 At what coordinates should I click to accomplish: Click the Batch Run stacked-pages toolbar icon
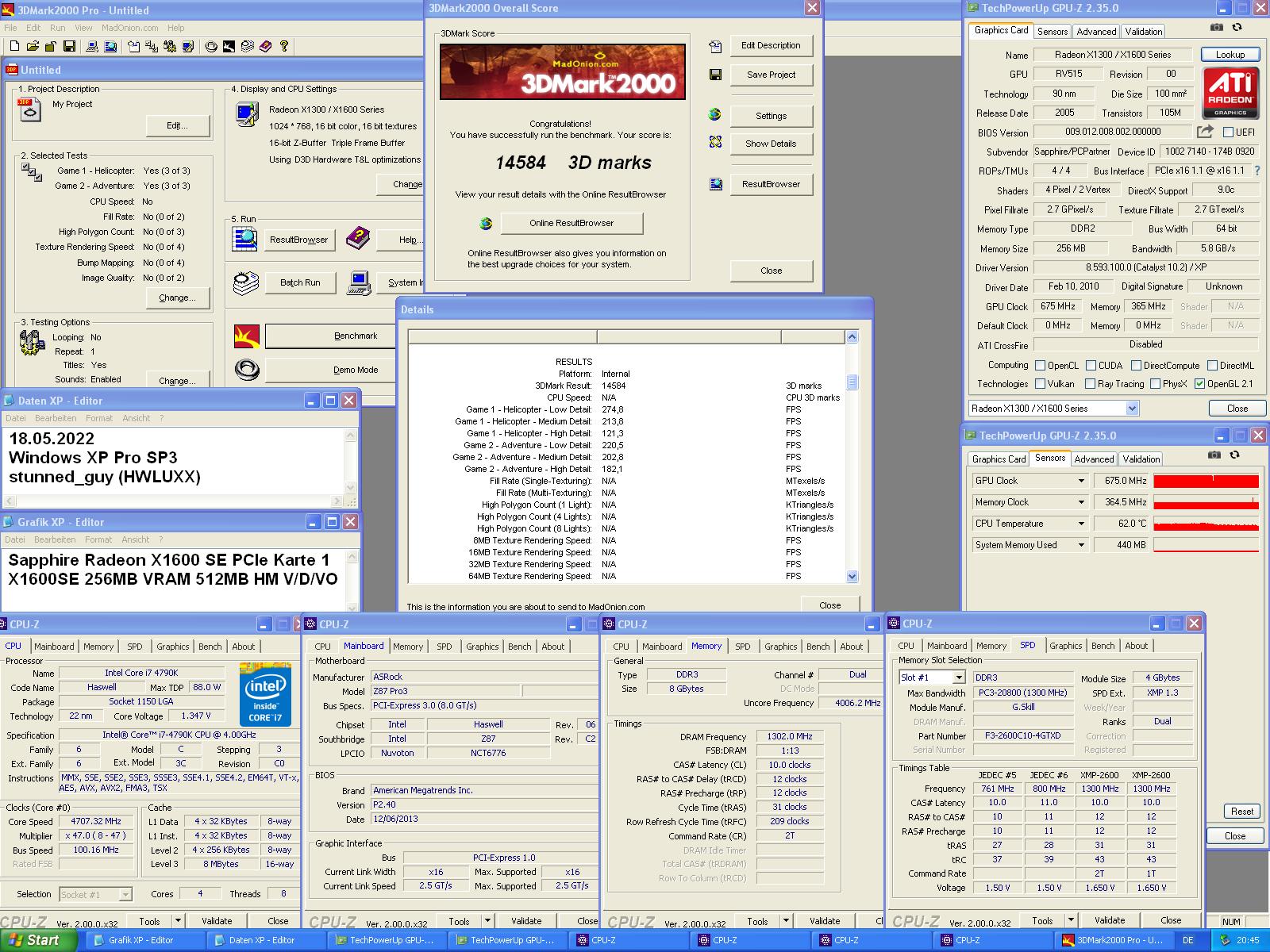tap(247, 47)
